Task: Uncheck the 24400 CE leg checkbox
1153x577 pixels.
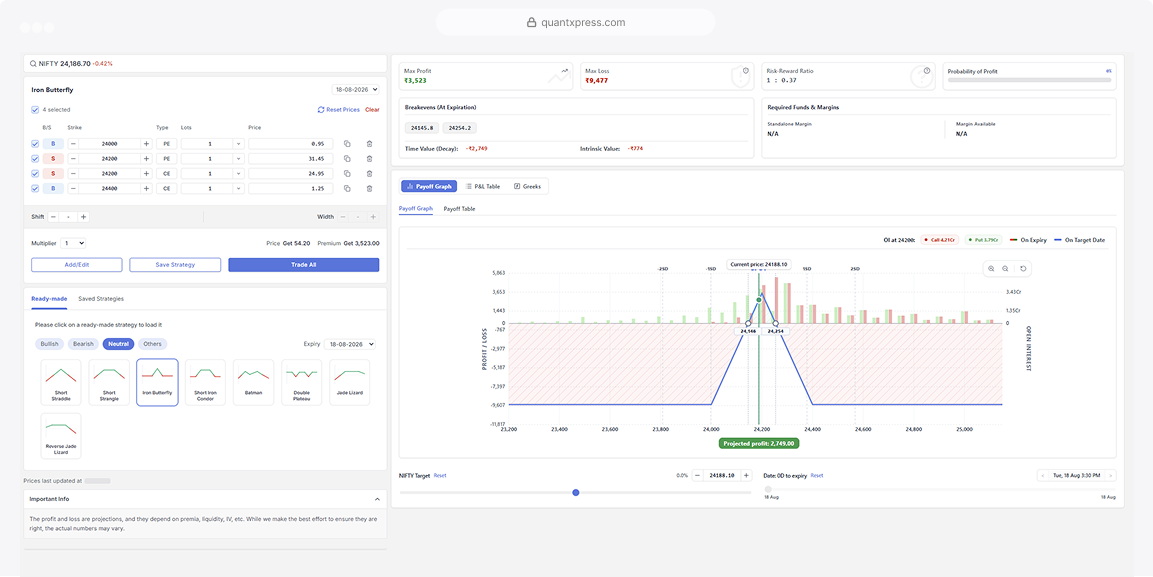Action: 35,189
